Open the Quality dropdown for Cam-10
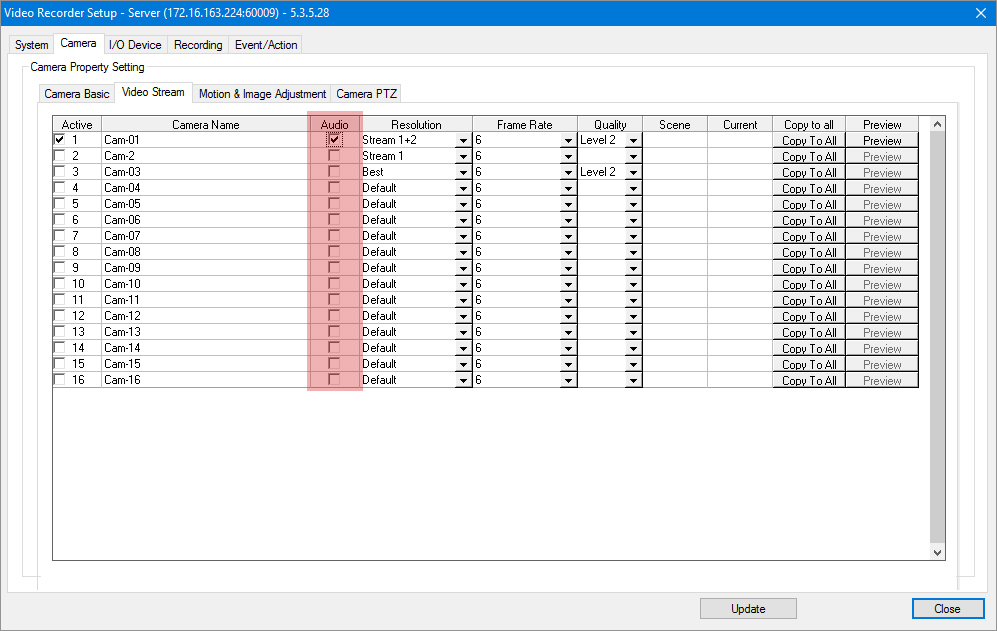Image resolution: width=997 pixels, height=631 pixels. click(632, 285)
